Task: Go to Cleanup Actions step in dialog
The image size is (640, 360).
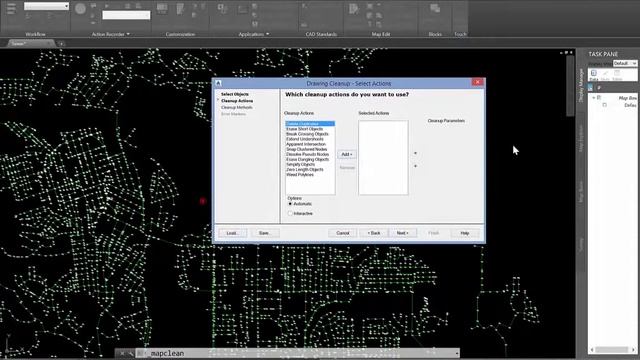Action: pyautogui.click(x=237, y=101)
